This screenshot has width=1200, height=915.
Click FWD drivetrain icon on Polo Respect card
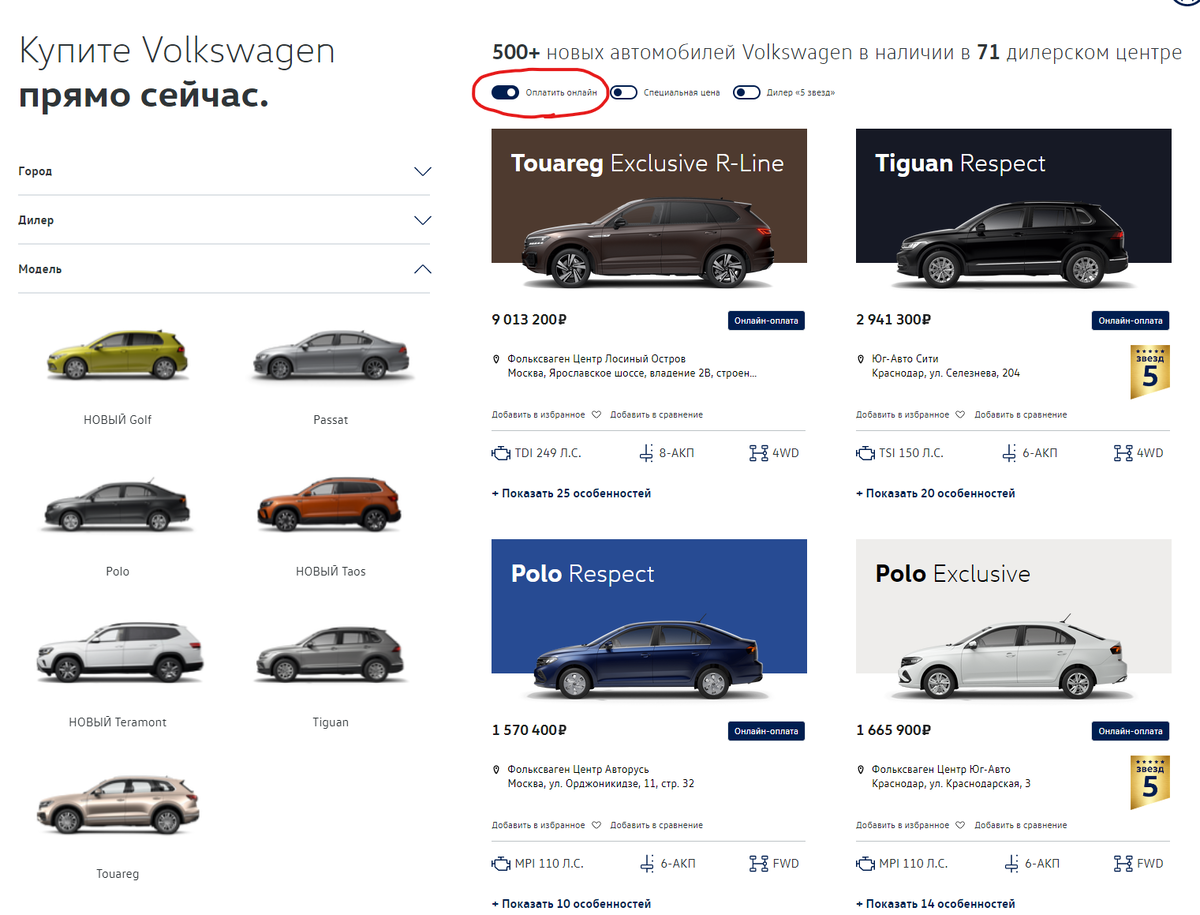[759, 863]
